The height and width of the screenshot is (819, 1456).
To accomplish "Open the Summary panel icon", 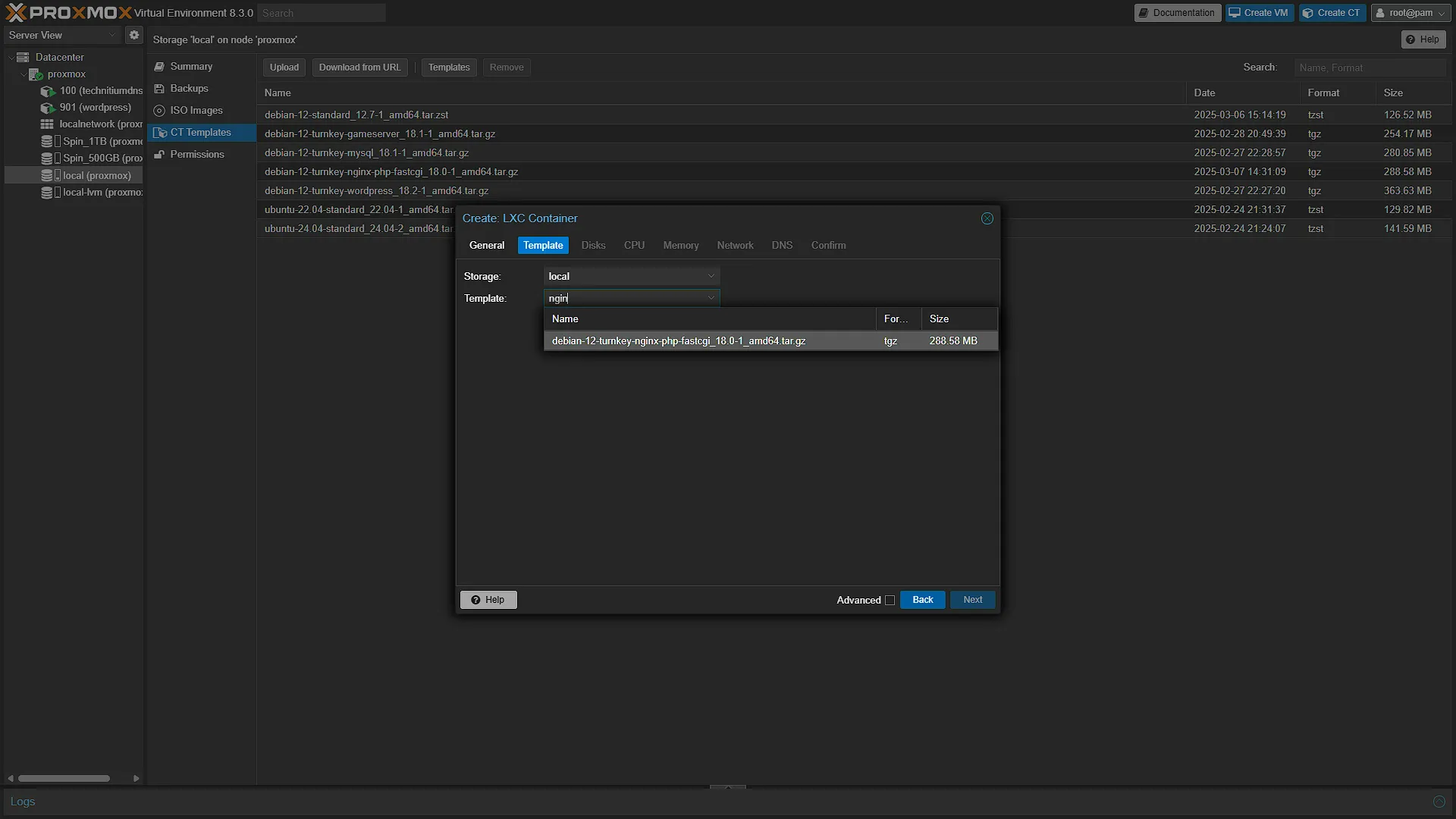I will (159, 67).
